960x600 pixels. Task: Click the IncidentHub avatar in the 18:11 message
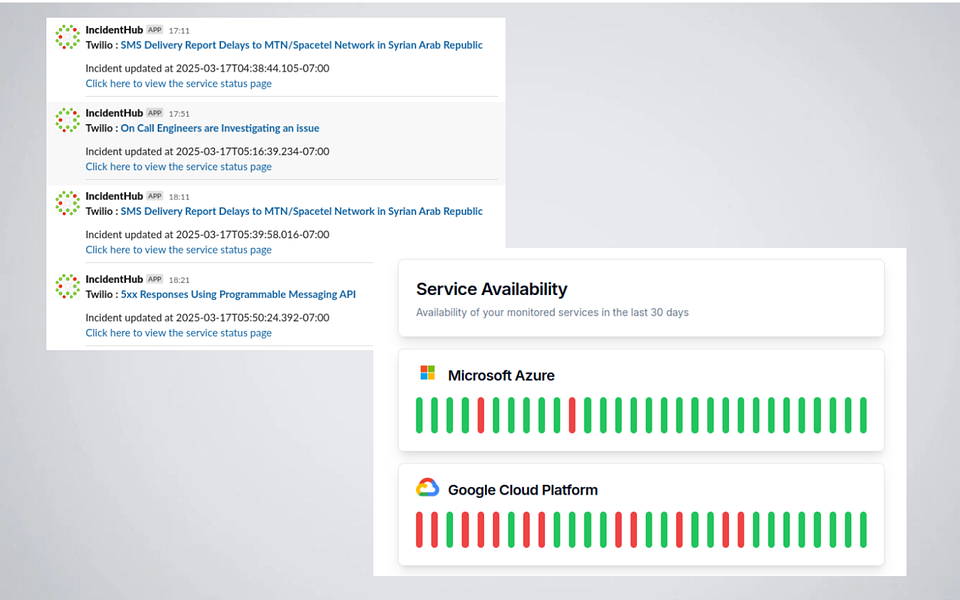click(x=67, y=203)
